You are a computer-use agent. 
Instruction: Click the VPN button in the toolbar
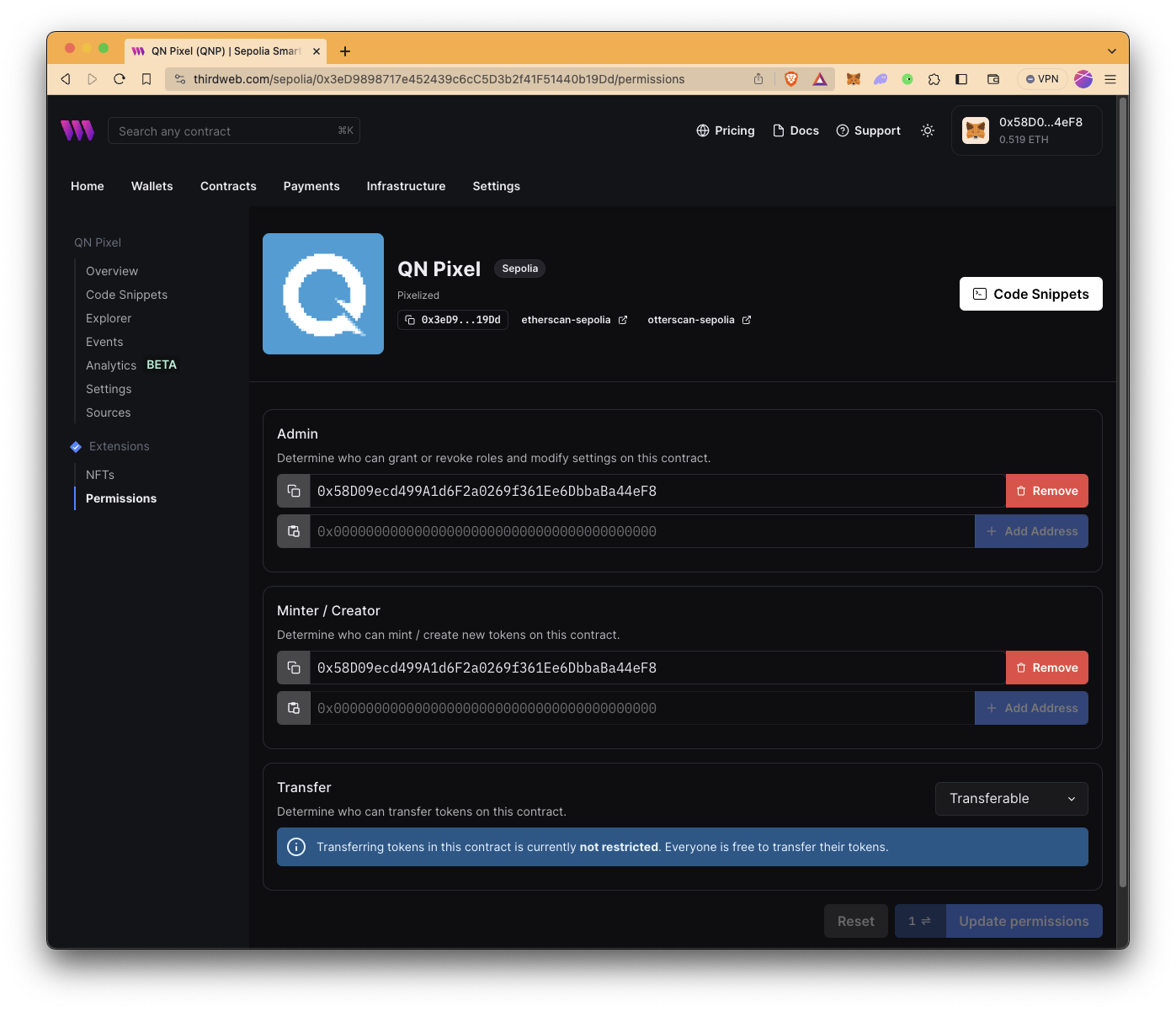(x=1042, y=79)
